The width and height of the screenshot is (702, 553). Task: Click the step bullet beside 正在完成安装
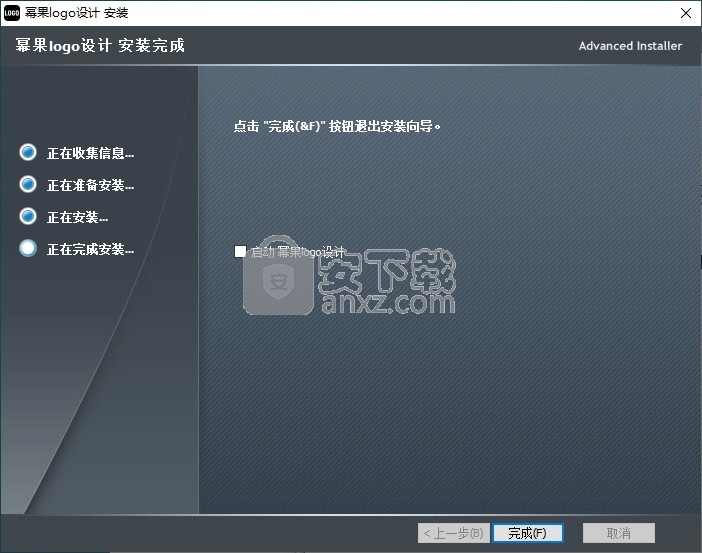[x=28, y=248]
